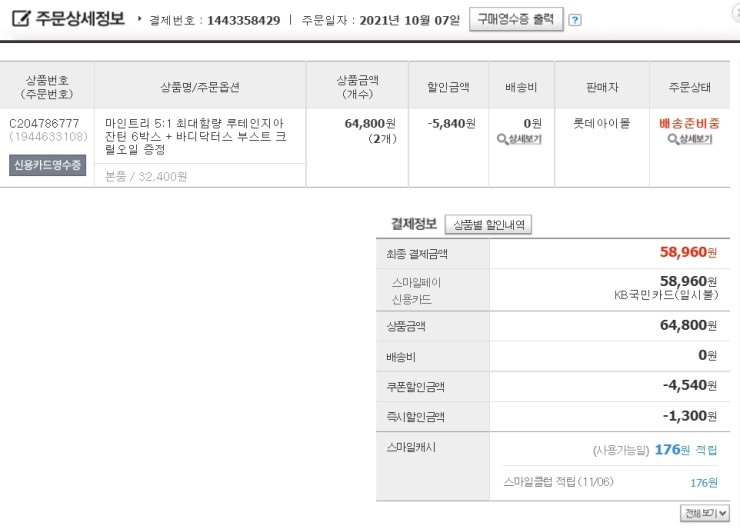Click the 배송비 column header
The width and height of the screenshot is (740, 529).
pos(521,87)
